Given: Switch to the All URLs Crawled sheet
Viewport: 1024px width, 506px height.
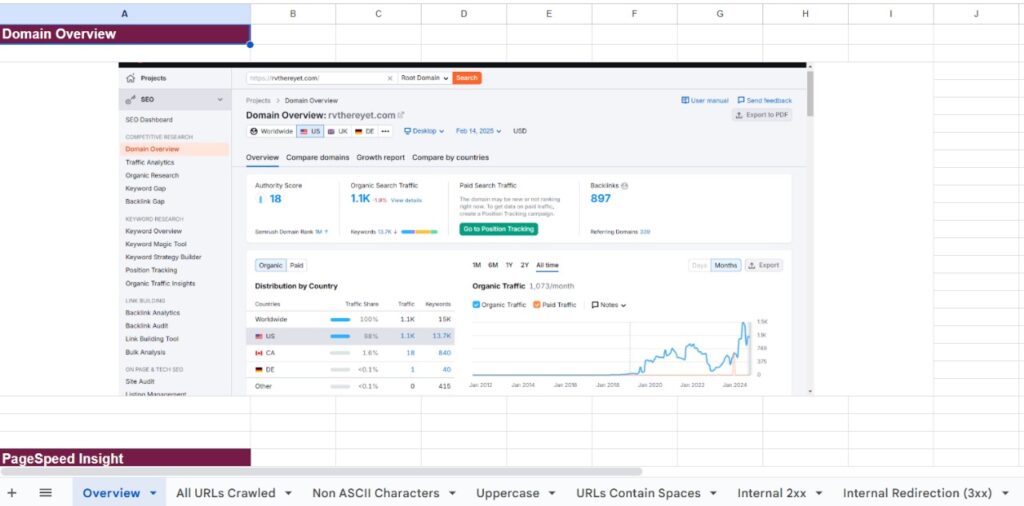Looking at the screenshot, I should tap(225, 493).
